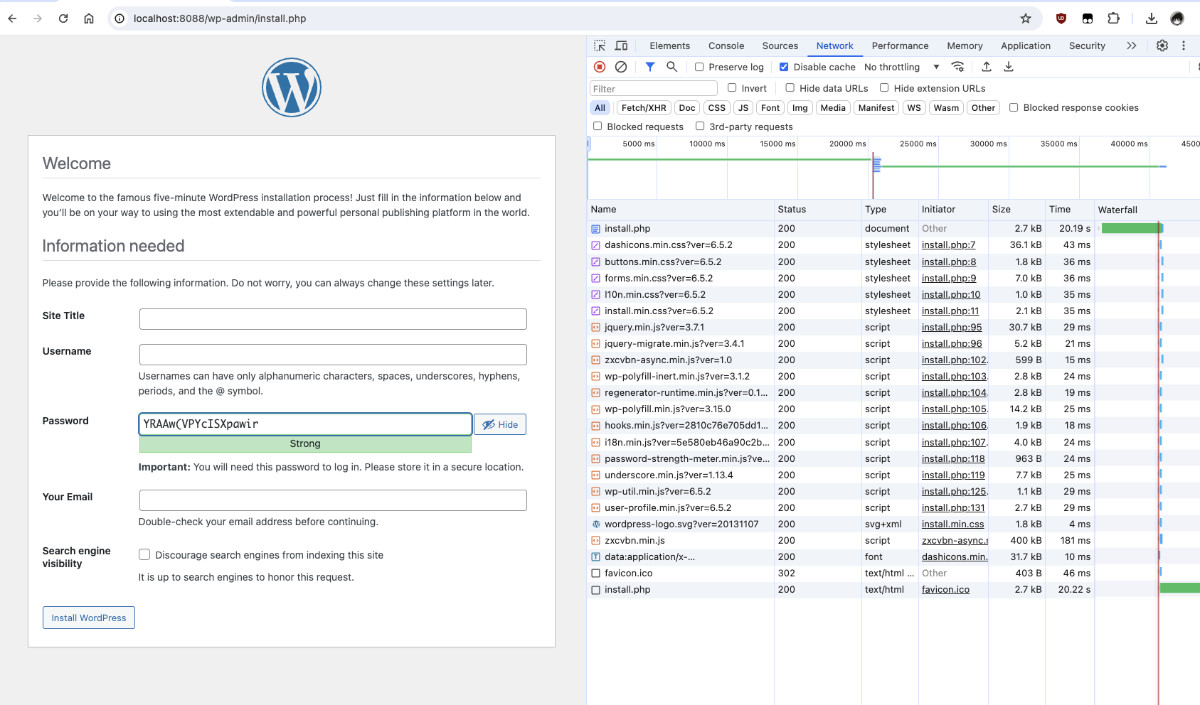1200x705 pixels.
Task: Check the Blocked response cookies checkbox
Action: pyautogui.click(x=1014, y=107)
